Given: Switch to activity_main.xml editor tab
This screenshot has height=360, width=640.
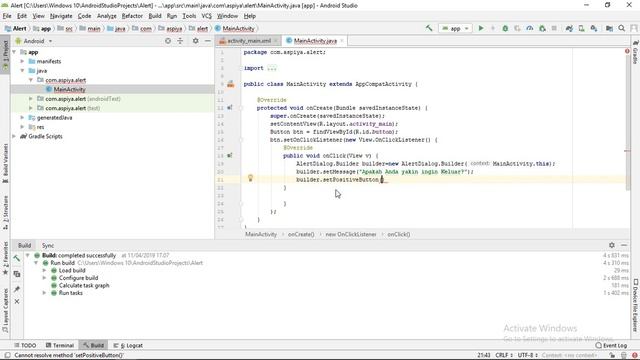Looking at the screenshot, I should pos(249,41).
